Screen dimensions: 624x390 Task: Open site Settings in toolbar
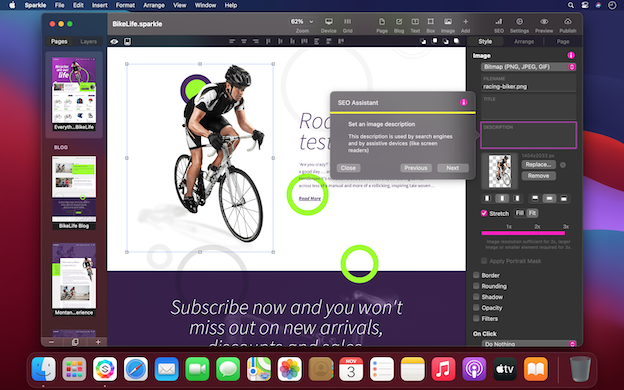(519, 25)
